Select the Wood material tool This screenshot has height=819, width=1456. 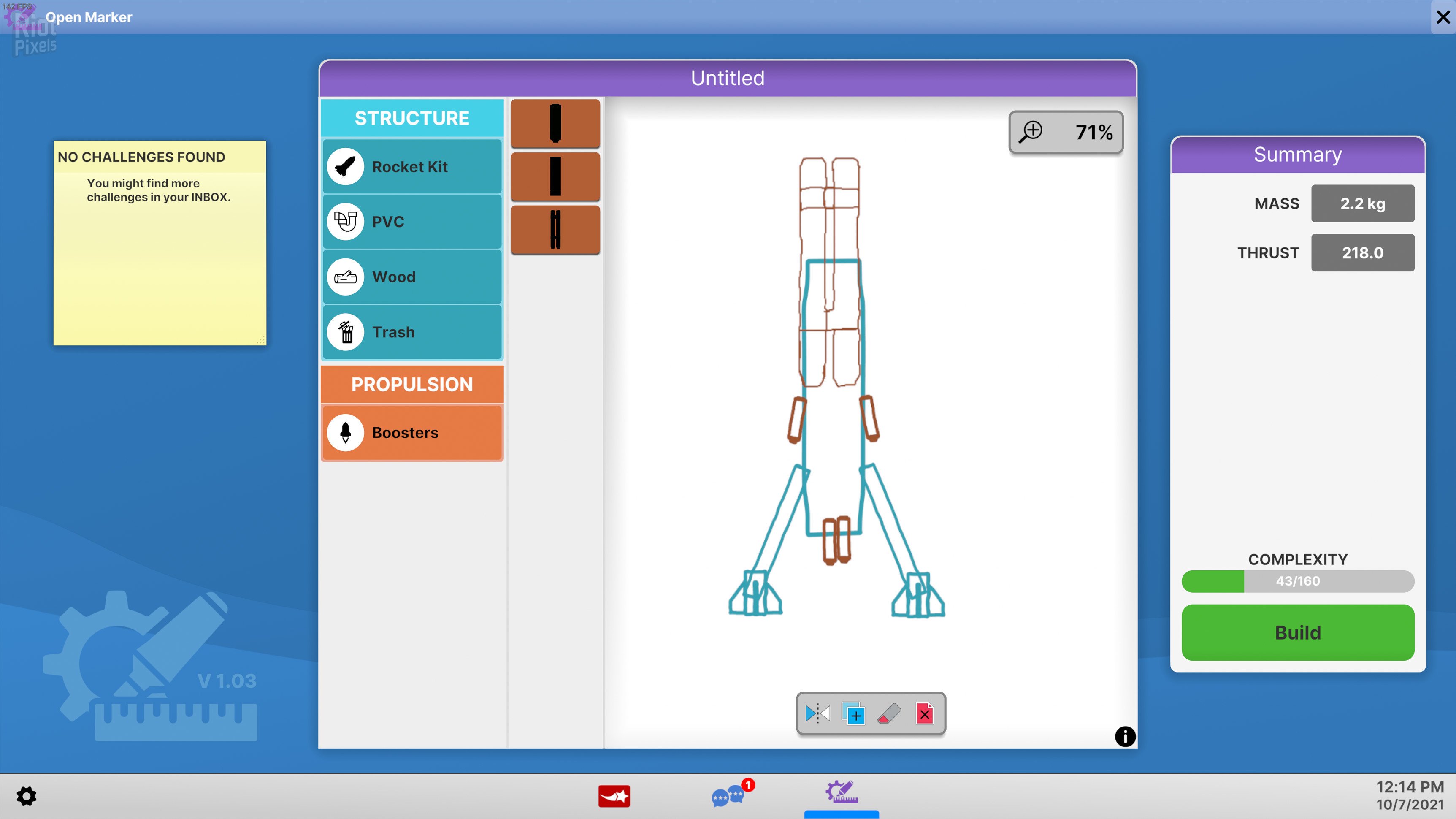tap(411, 277)
